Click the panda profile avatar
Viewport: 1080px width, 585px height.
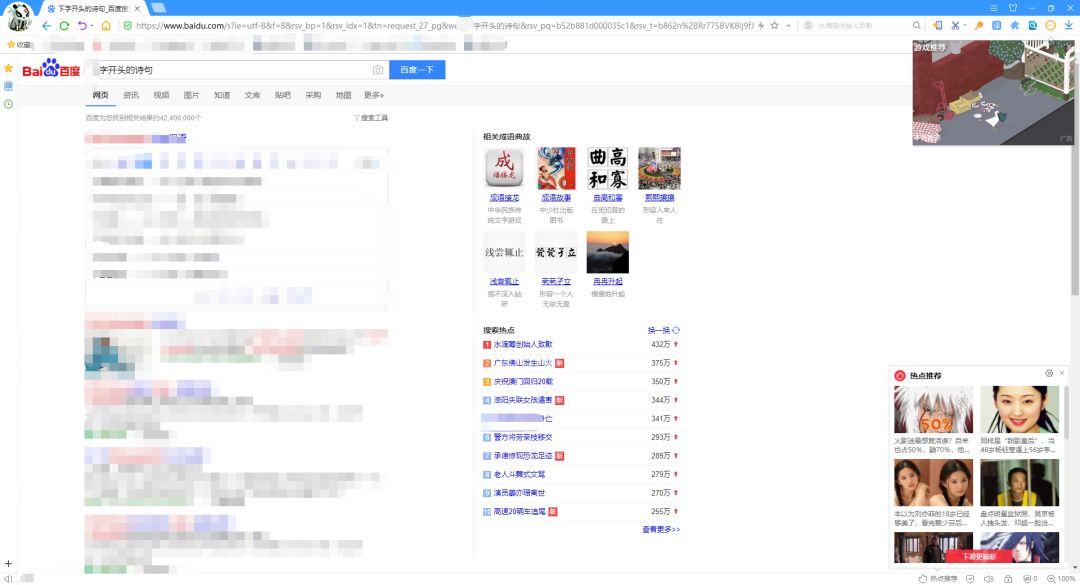click(x=19, y=17)
